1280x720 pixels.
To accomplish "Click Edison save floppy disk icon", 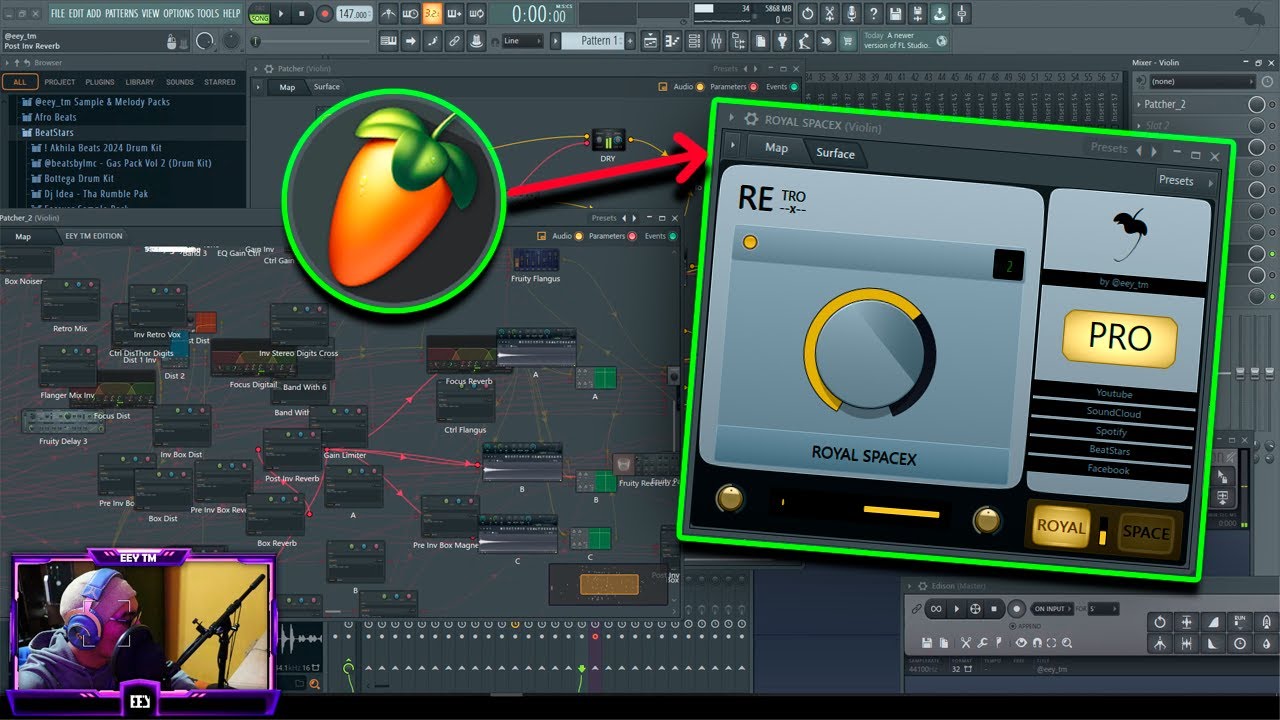I will coord(927,643).
